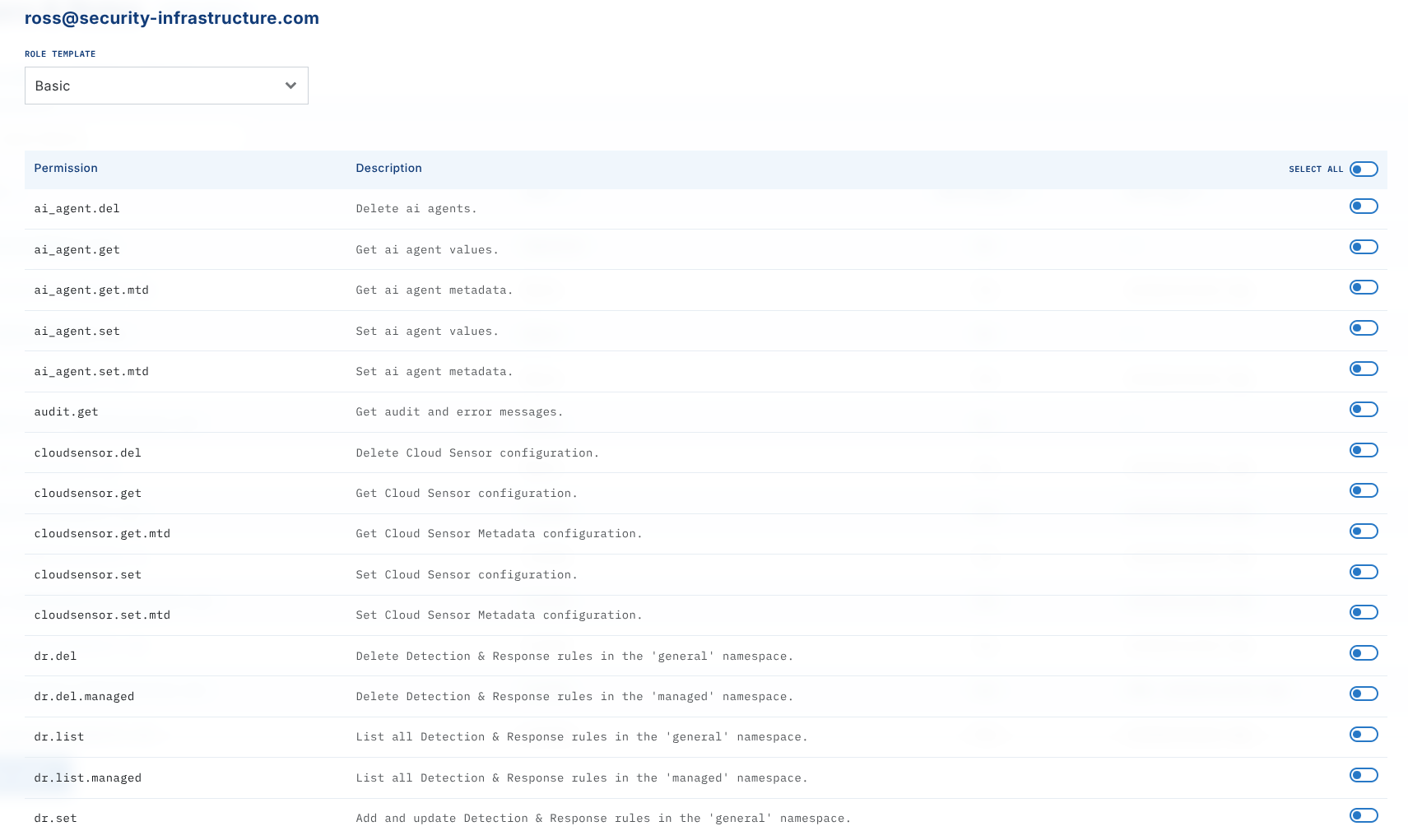Toggle dr.list.managed permission
1408x840 pixels.
coord(1363,775)
